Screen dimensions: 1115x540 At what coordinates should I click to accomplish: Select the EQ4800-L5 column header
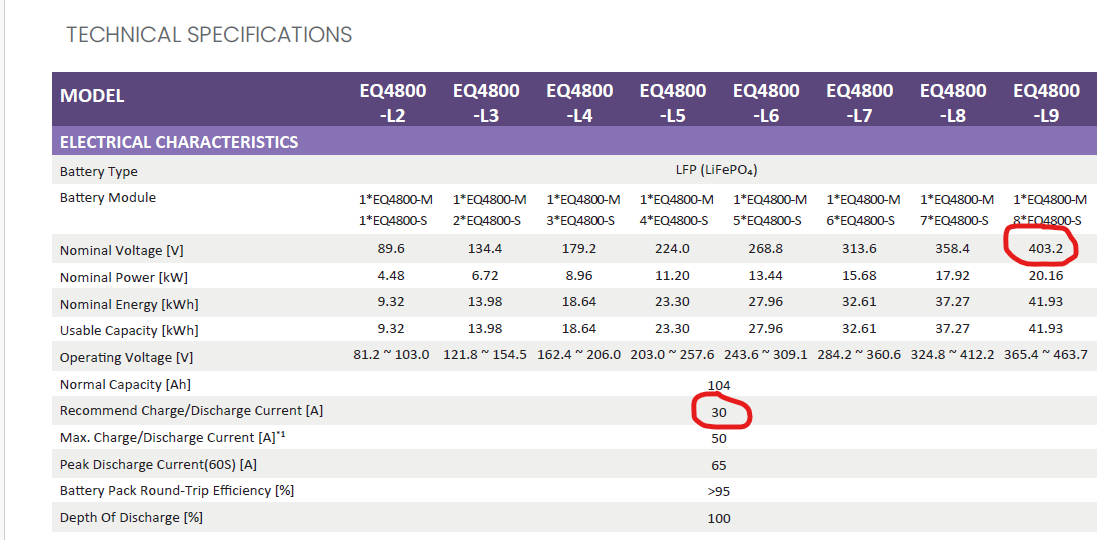click(672, 102)
